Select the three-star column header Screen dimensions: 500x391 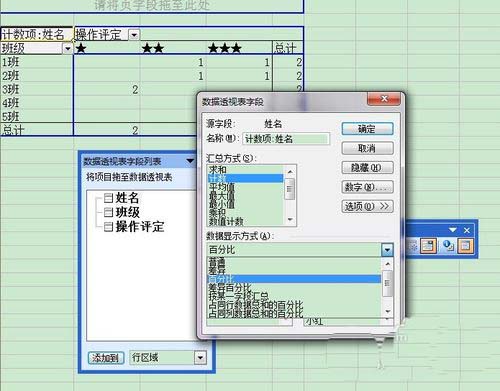coord(239,48)
